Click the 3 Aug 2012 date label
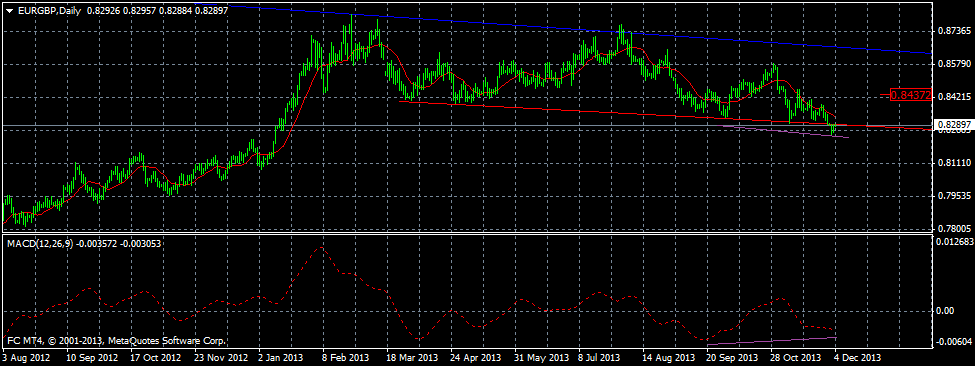Image resolution: width=975 pixels, height=366 pixels. tap(26, 358)
